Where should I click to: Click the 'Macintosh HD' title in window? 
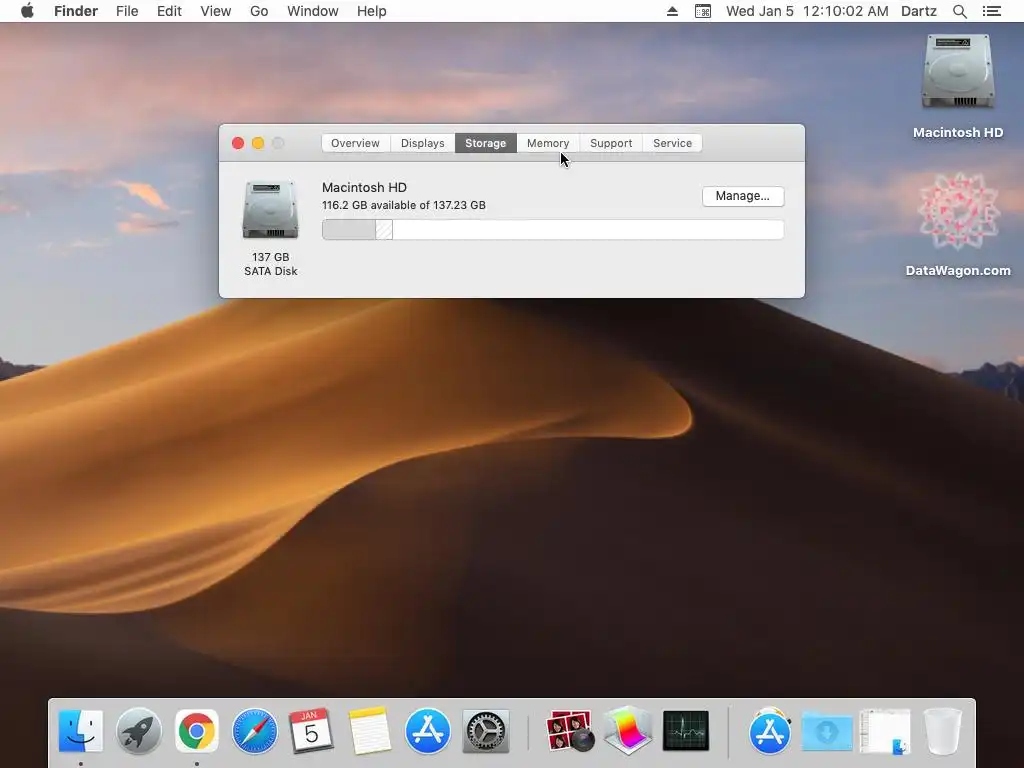pos(364,187)
